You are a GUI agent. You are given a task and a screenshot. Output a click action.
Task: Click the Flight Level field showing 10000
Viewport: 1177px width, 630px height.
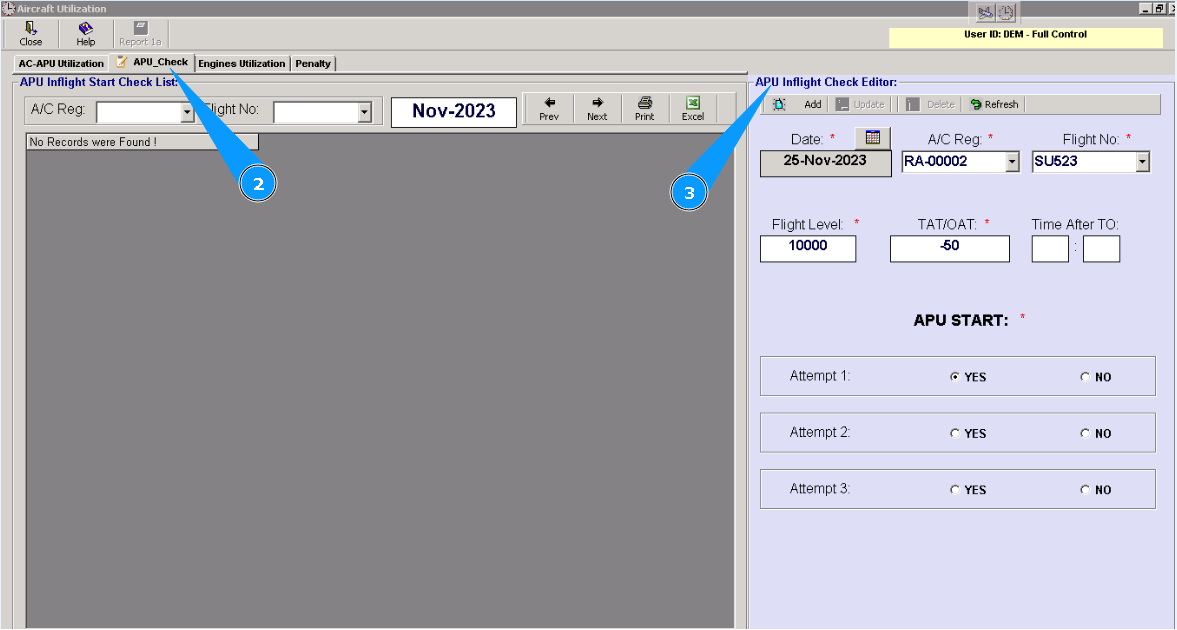point(808,249)
